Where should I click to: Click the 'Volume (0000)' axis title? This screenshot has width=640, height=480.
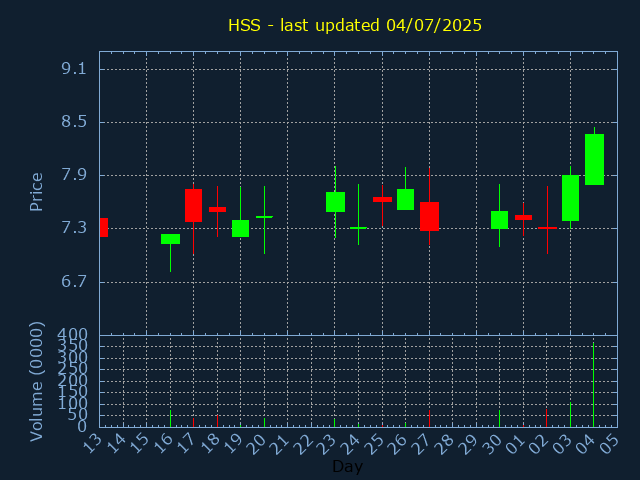[x=36, y=382]
